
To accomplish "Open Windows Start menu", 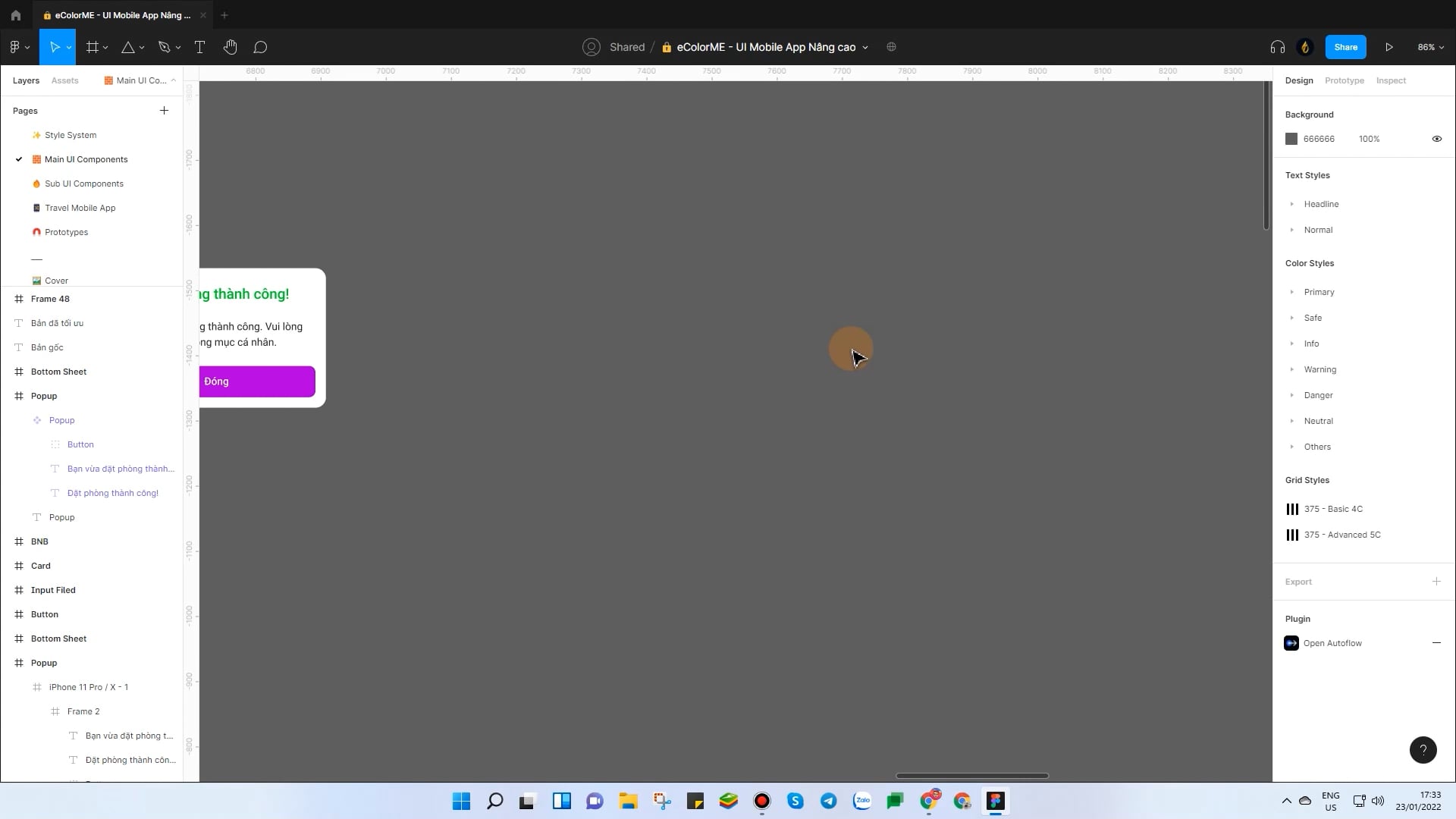I will (x=461, y=801).
